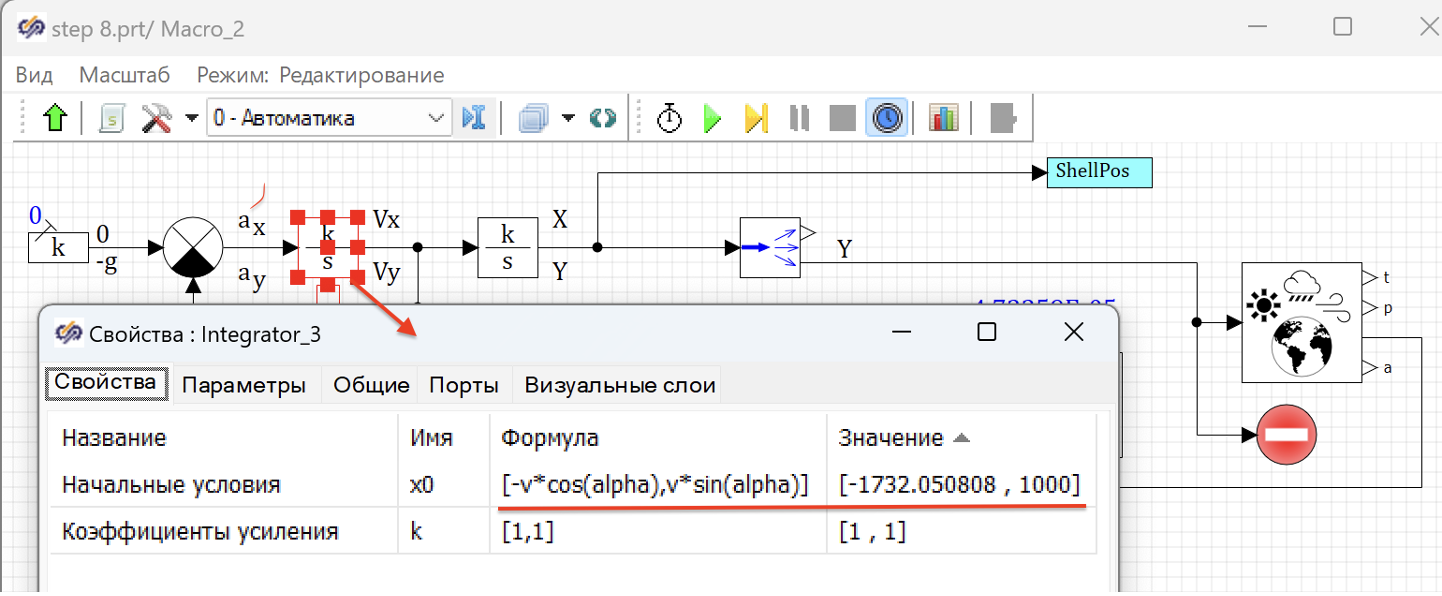This screenshot has height=596, width=1442.
Task: Maximize the Свойства : Integrator_3 window
Action: click(987, 332)
